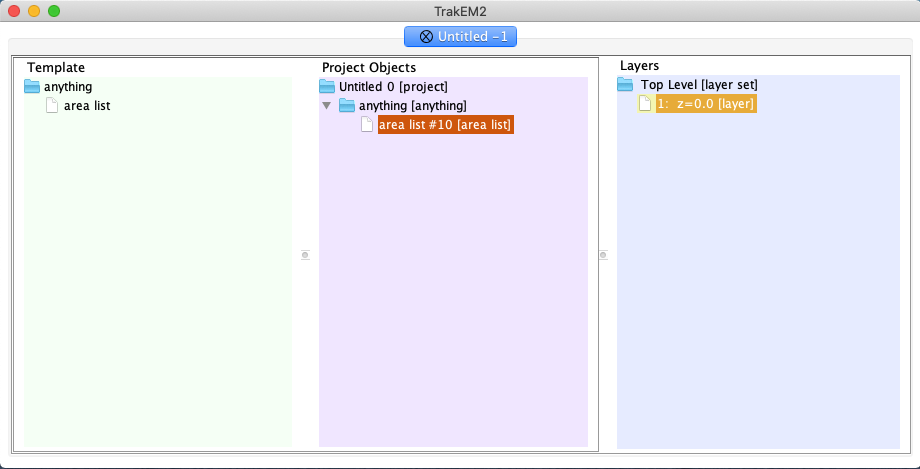
Task: Click the document icon beside area list #10
Action: (x=367, y=124)
